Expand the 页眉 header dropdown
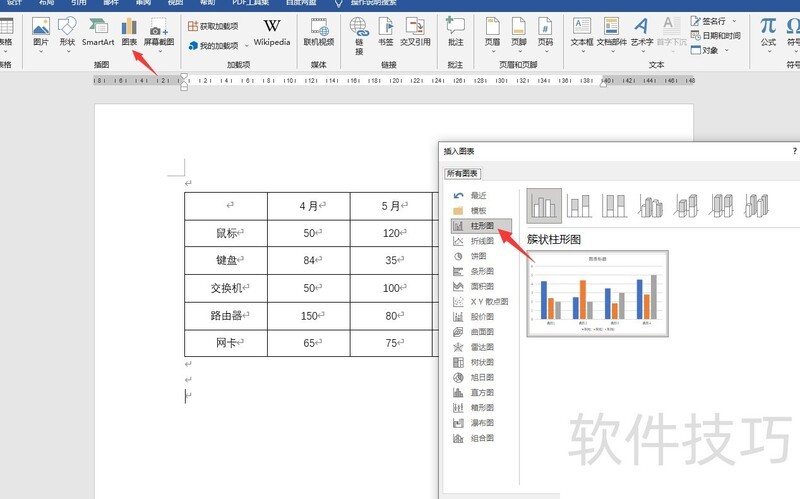This screenshot has height=499, width=800. 493,32
